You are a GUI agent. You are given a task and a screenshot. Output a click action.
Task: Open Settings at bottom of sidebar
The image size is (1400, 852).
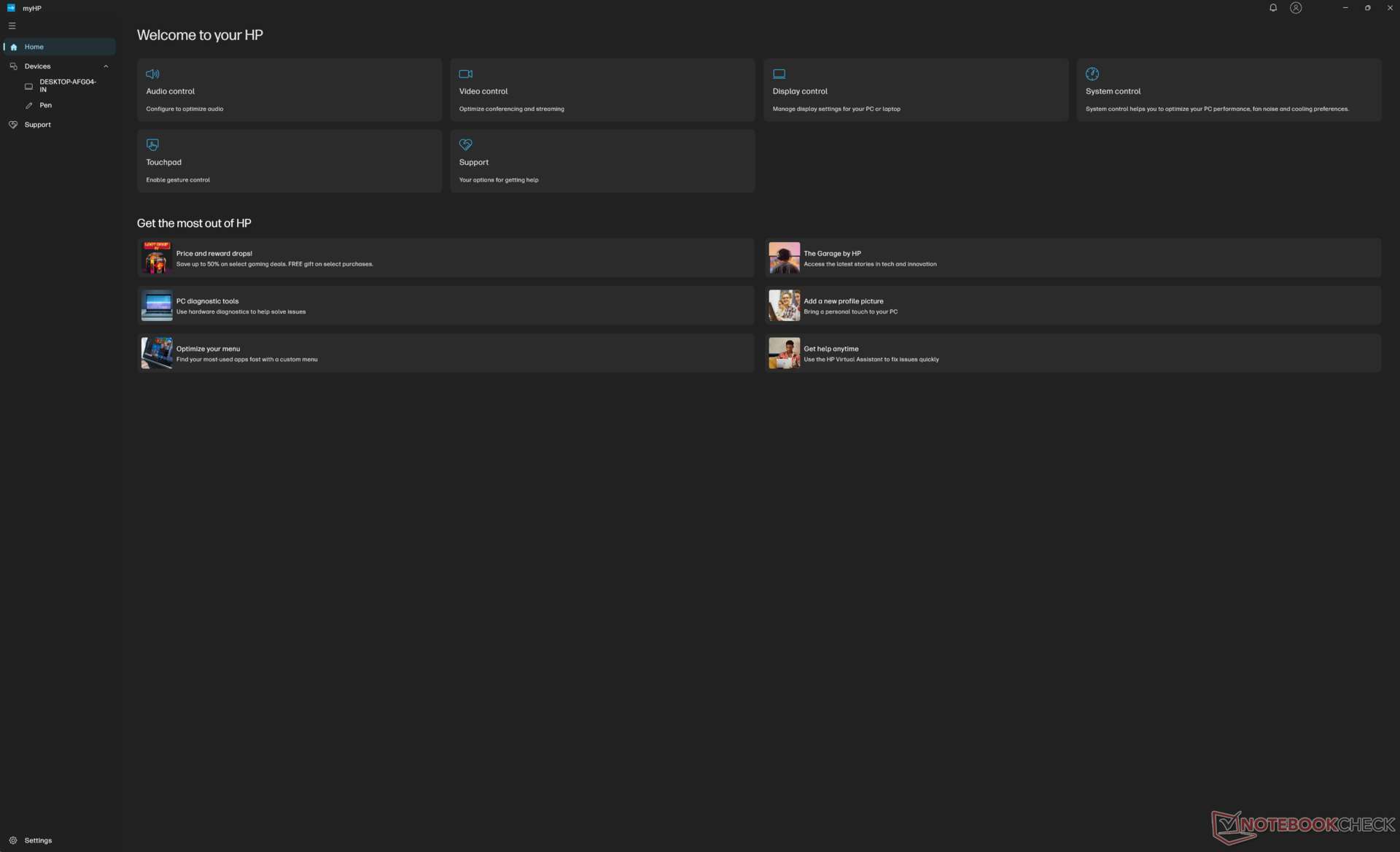click(x=38, y=840)
